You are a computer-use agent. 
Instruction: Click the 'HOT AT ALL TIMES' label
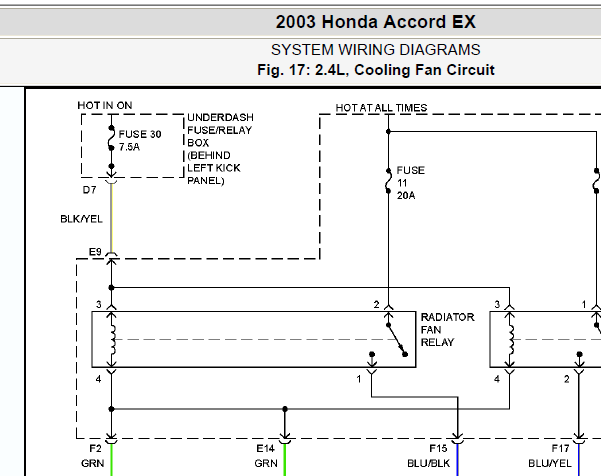(x=381, y=108)
